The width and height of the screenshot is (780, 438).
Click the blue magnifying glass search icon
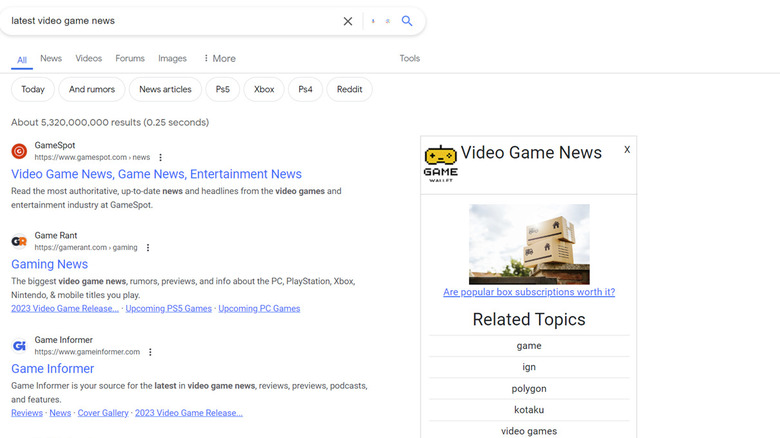coord(407,21)
